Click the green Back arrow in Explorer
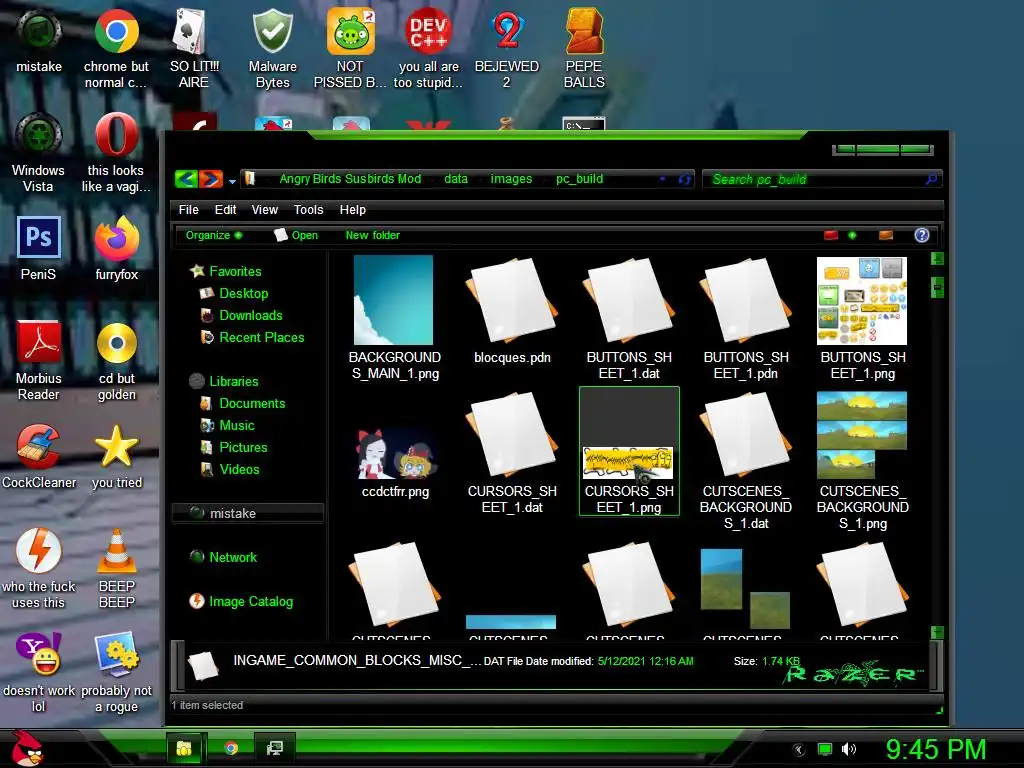 (x=186, y=178)
